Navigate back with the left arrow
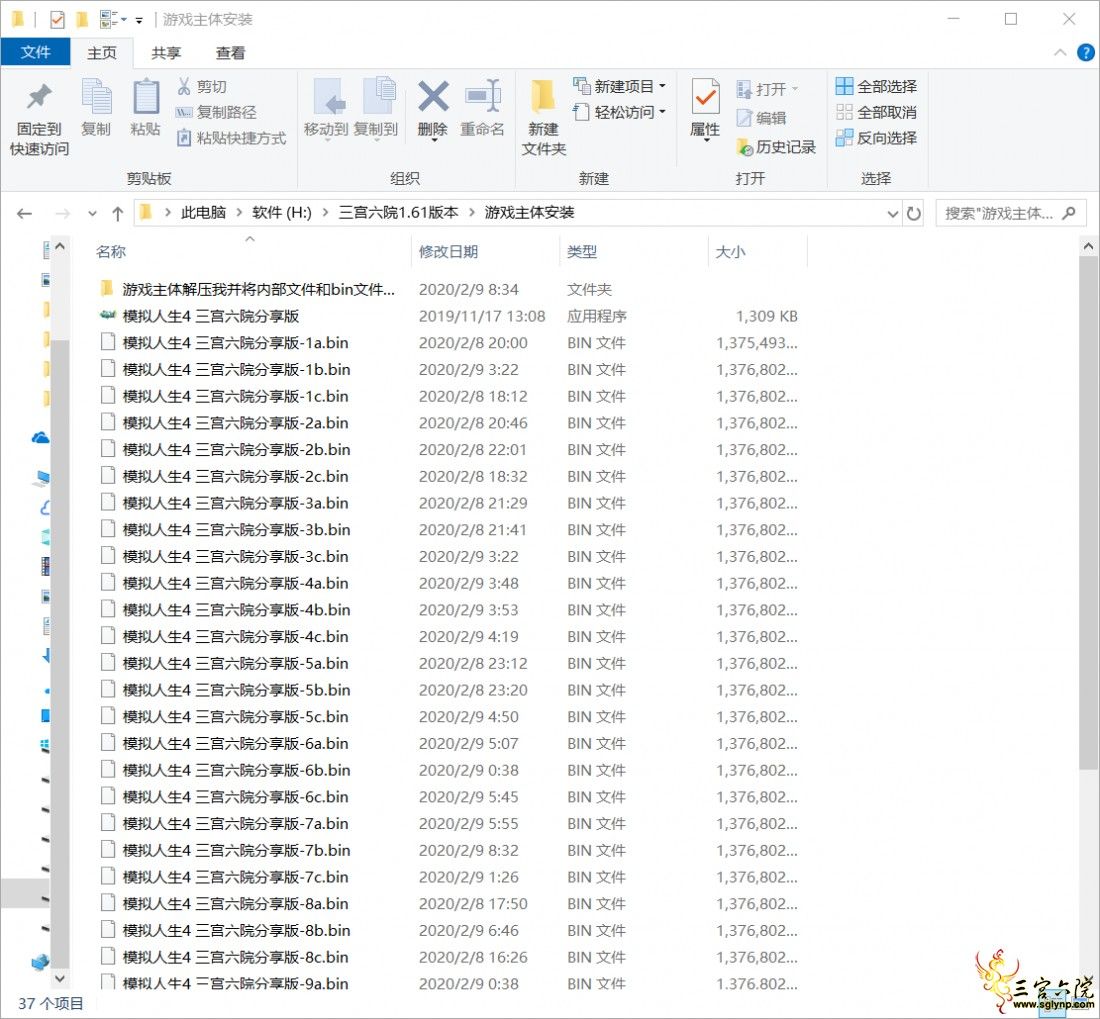The image size is (1100, 1019). [x=25, y=213]
